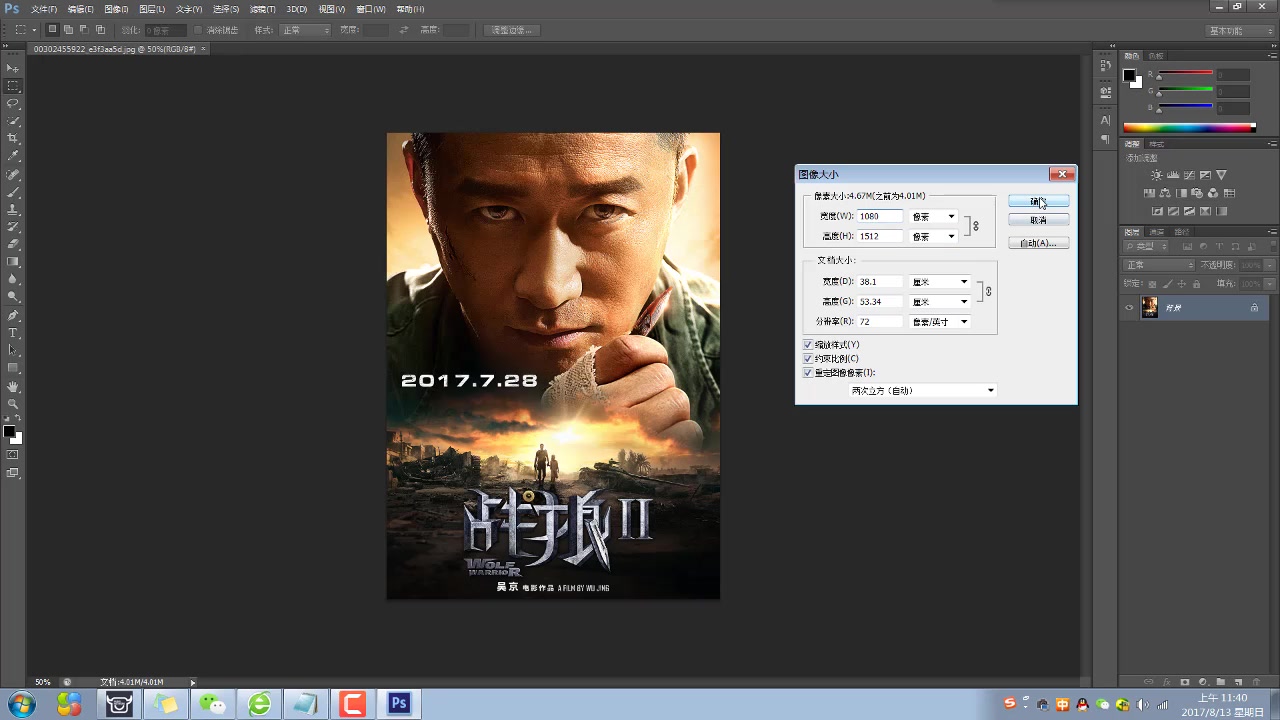Image resolution: width=1280 pixels, height=720 pixels.
Task: Select the Move tool
Action: coord(13,68)
